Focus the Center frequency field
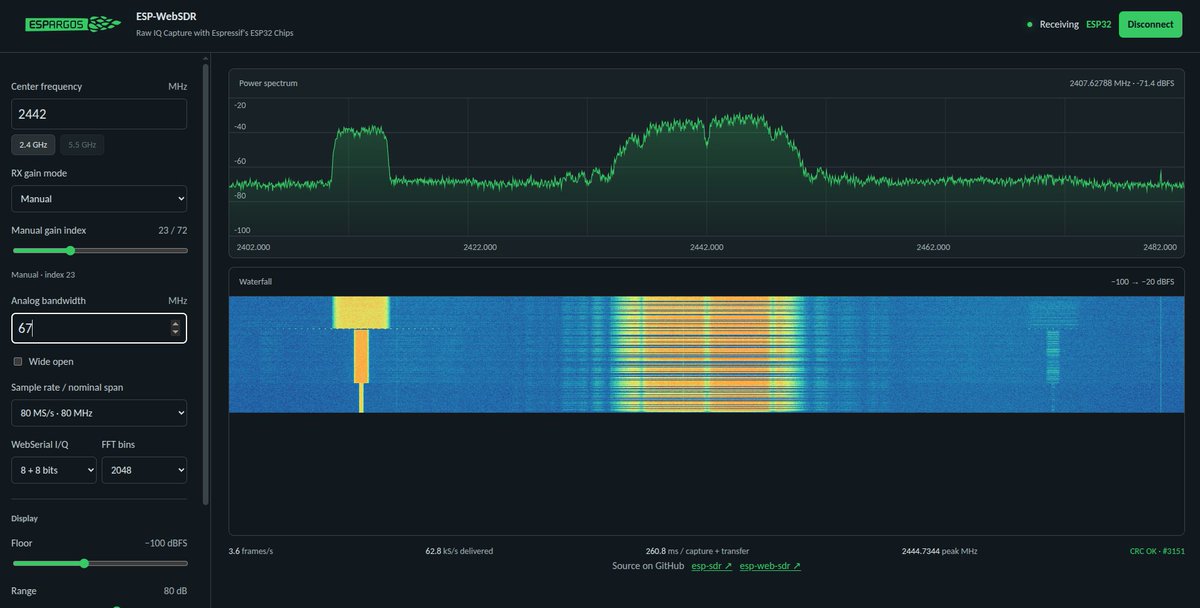Viewport: 1200px width, 608px height. pyautogui.click(x=99, y=114)
